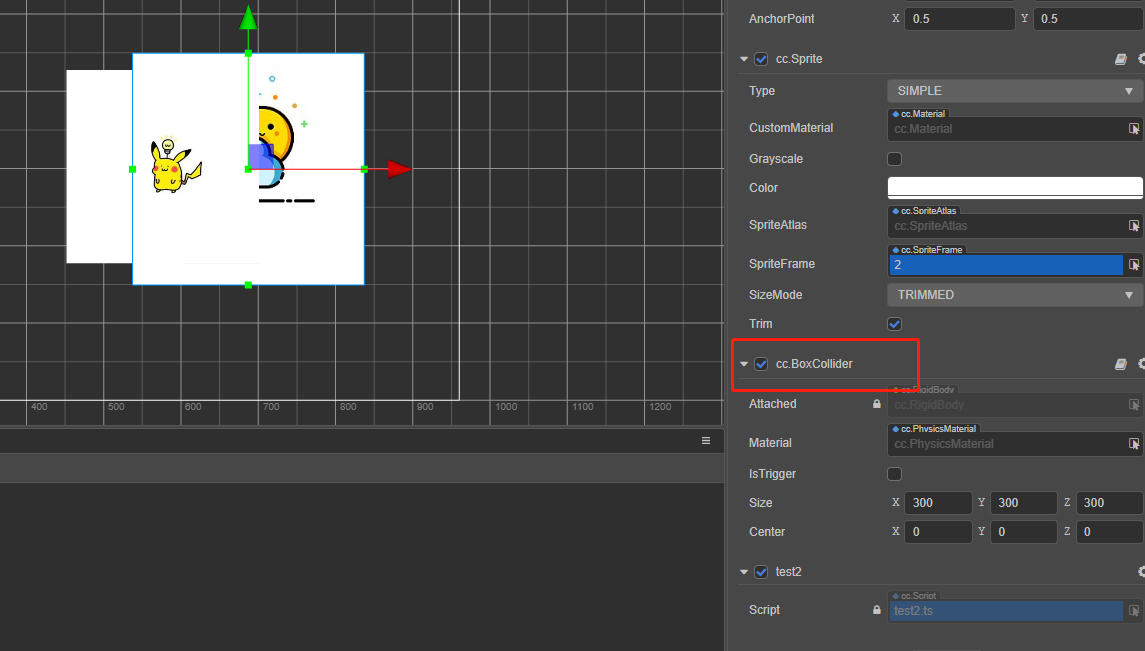The image size is (1145, 651).
Task: Click the test2.ts script slot
Action: (1006, 611)
